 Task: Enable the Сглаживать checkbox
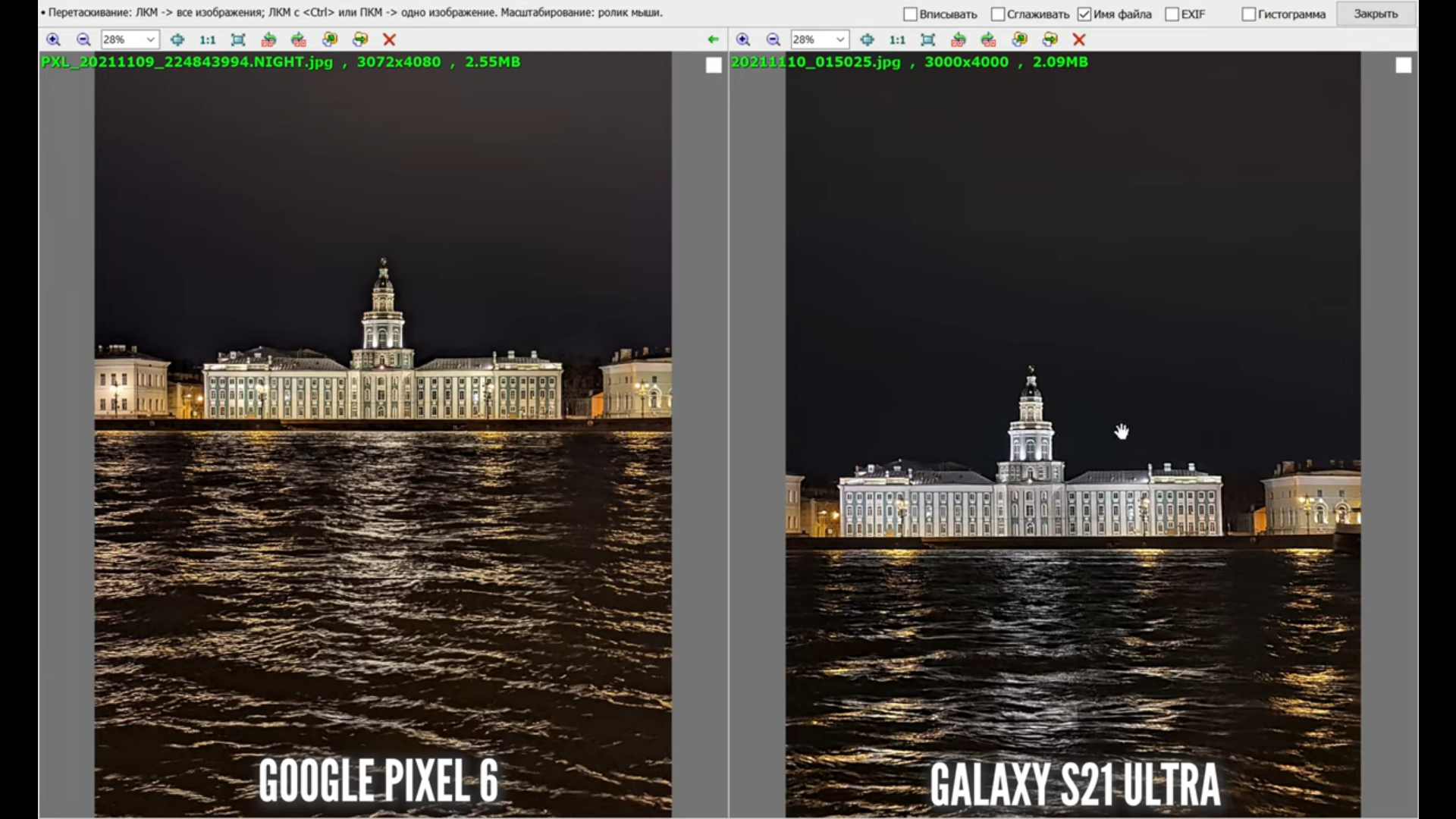pos(998,14)
